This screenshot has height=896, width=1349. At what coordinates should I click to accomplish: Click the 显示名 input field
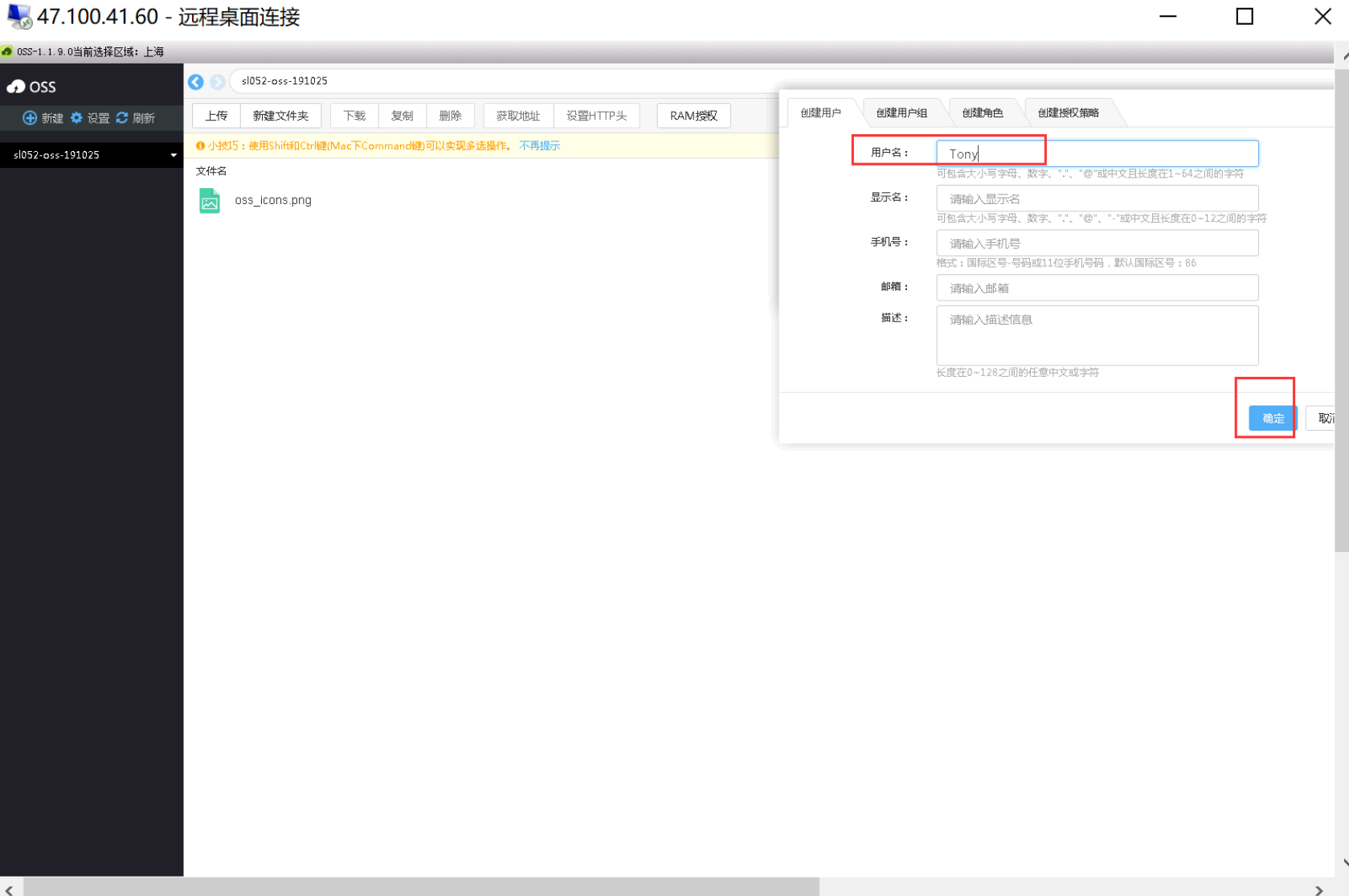(x=1097, y=198)
